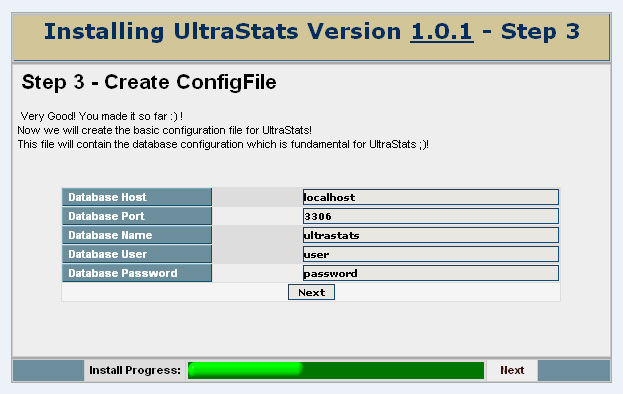
Task: Click the green Install Progress bar
Action: [x=336, y=370]
